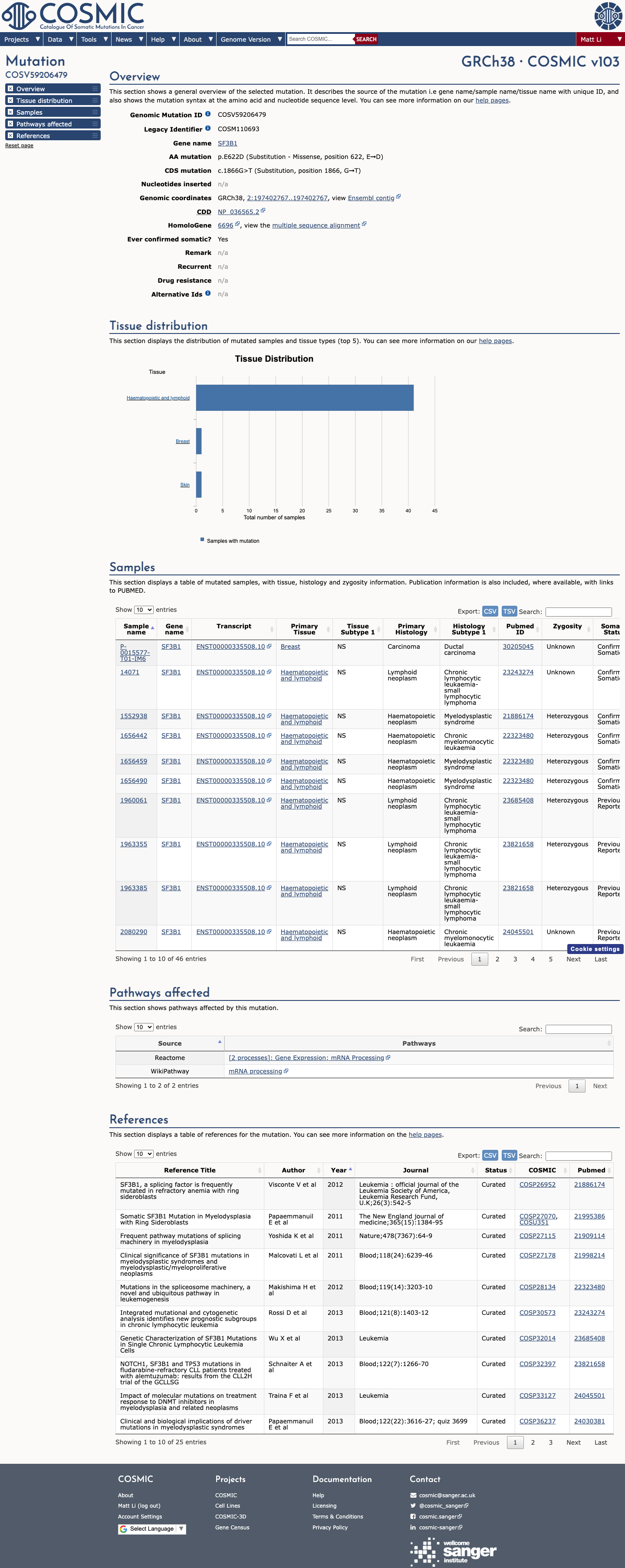Image resolution: width=625 pixels, height=1568 pixels.
Task: Click the Google icon in Select Language
Action: point(124,1528)
